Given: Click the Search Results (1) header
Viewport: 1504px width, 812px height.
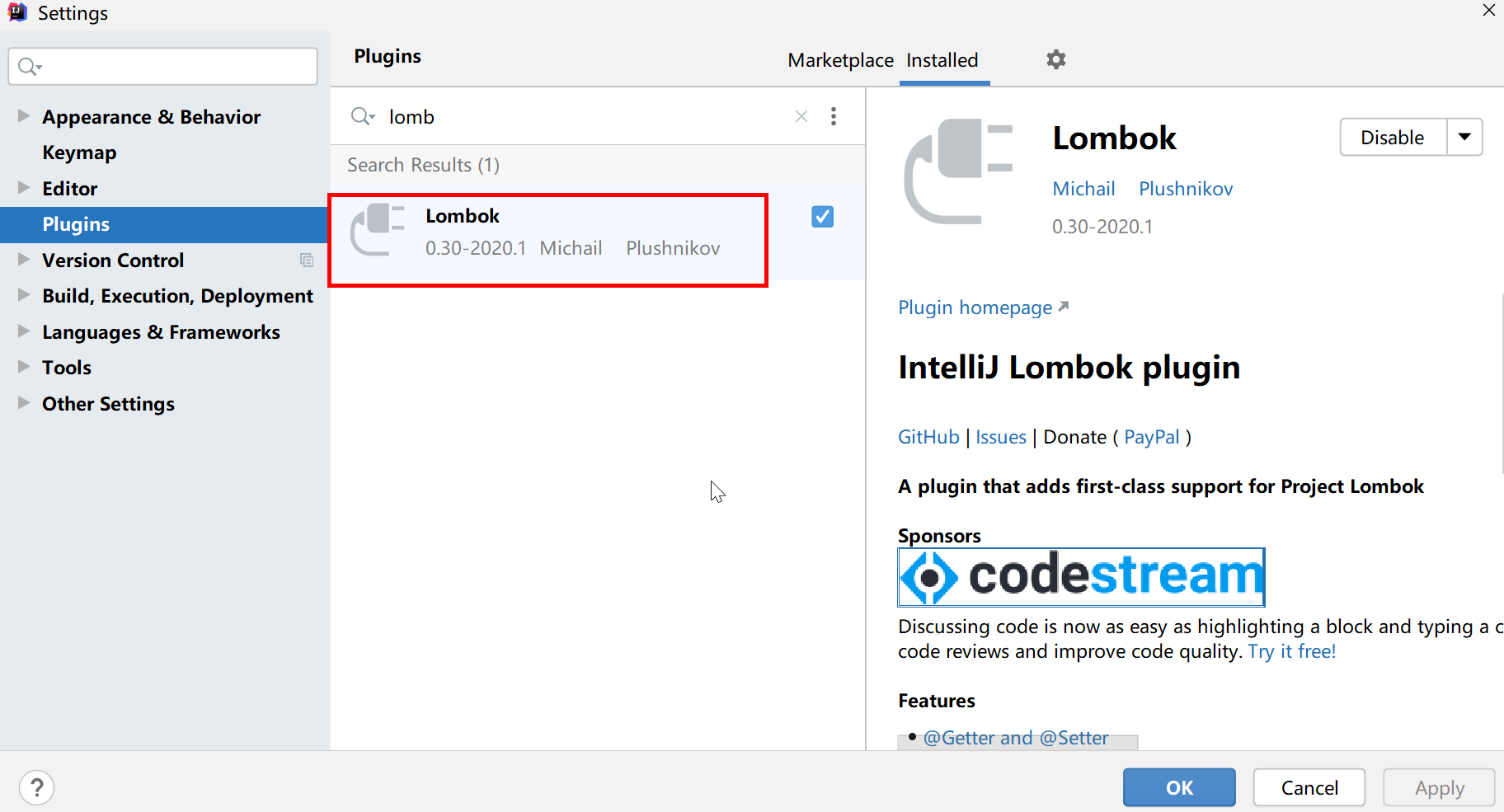Looking at the screenshot, I should [x=423, y=165].
